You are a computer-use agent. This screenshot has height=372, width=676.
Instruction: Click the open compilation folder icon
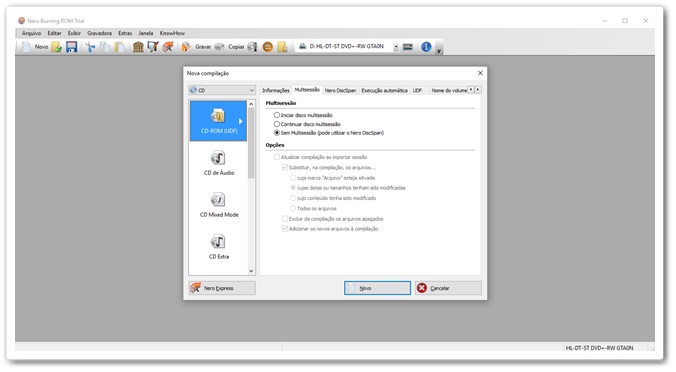tap(56, 47)
